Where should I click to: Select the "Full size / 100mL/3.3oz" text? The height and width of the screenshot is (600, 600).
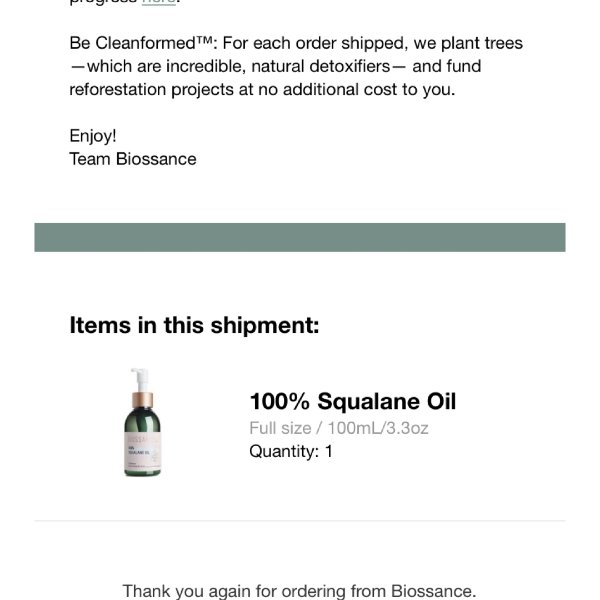point(339,428)
